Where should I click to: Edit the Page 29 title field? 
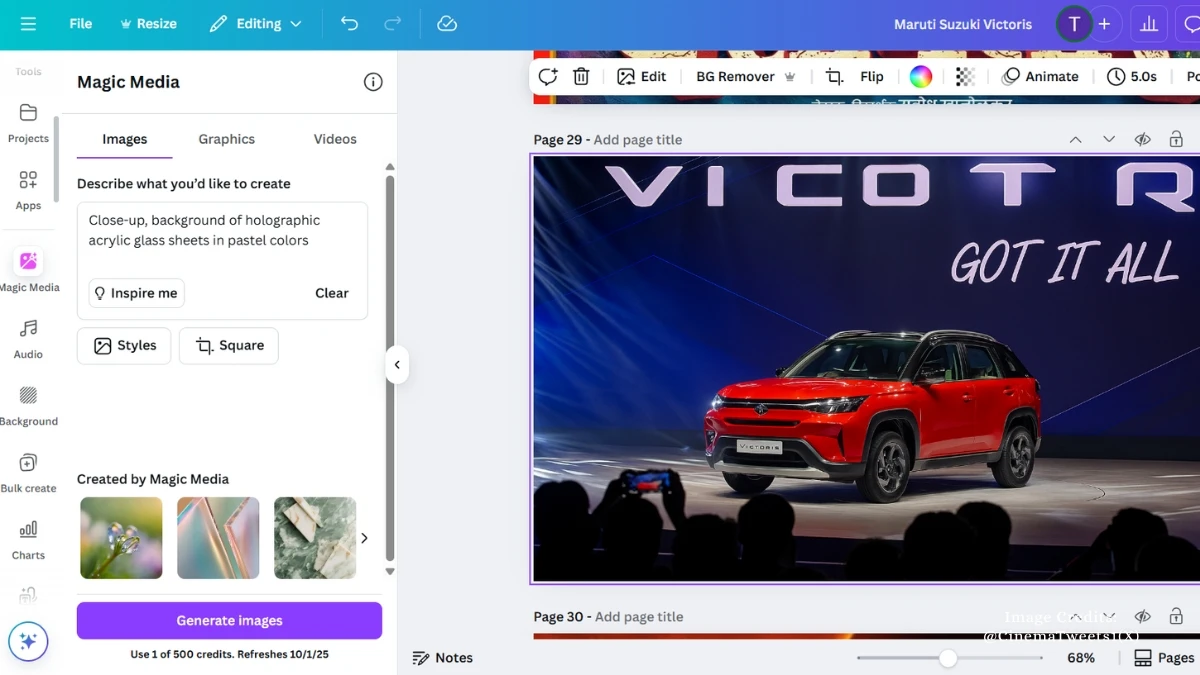point(638,140)
